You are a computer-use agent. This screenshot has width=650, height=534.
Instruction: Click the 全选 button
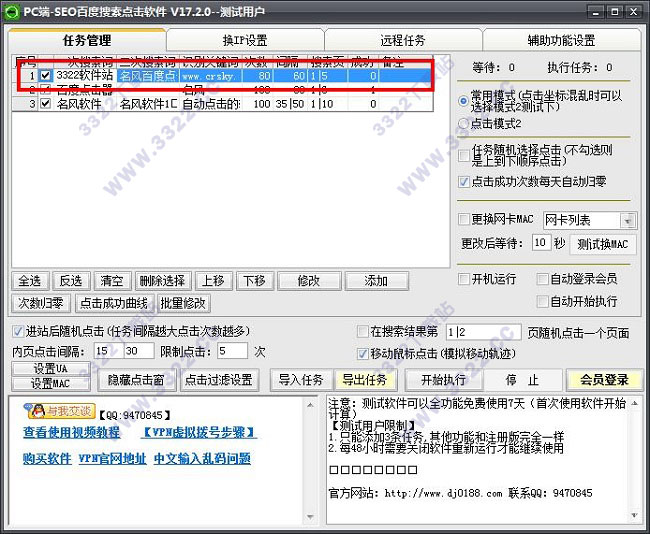coord(29,281)
